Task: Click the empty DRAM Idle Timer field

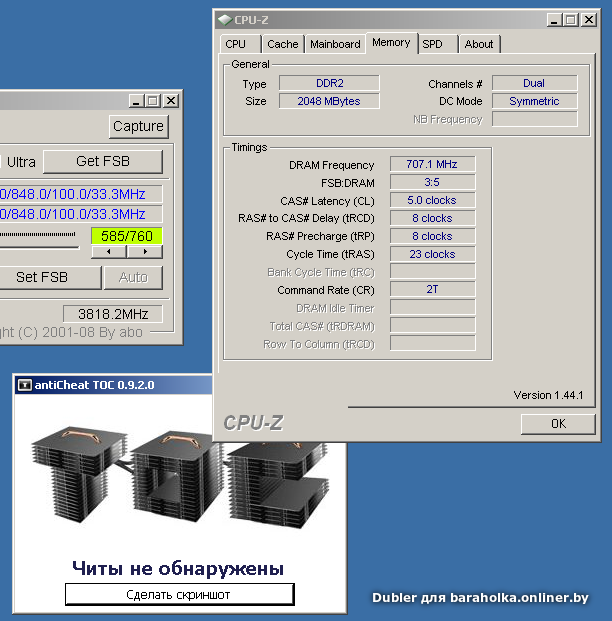Action: pos(433,307)
